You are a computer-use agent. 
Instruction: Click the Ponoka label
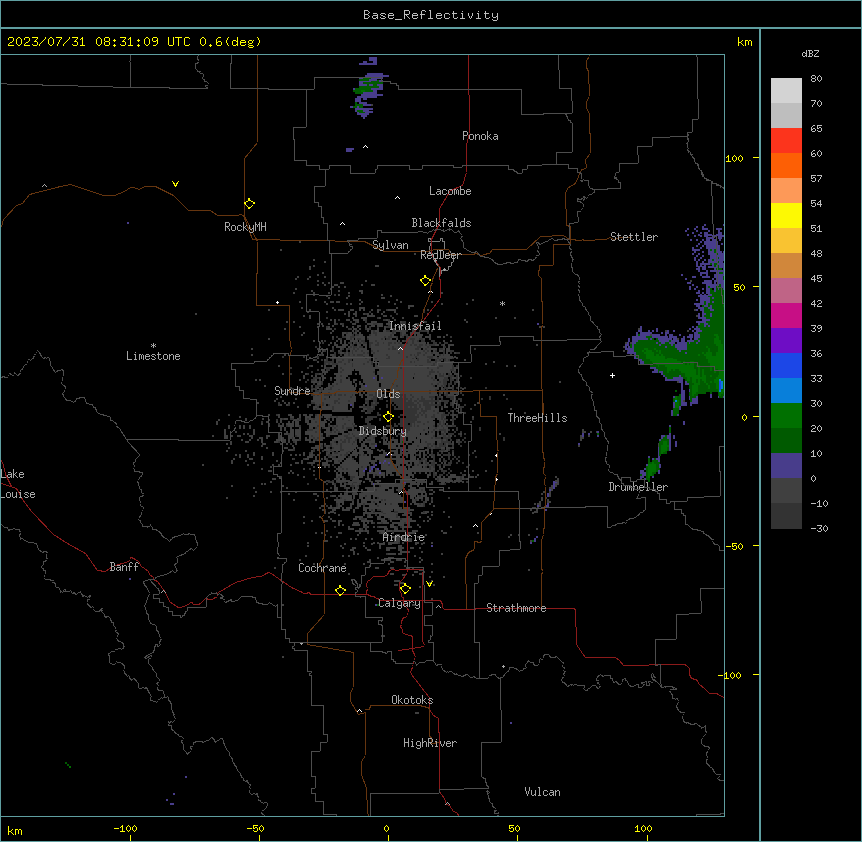point(480,136)
